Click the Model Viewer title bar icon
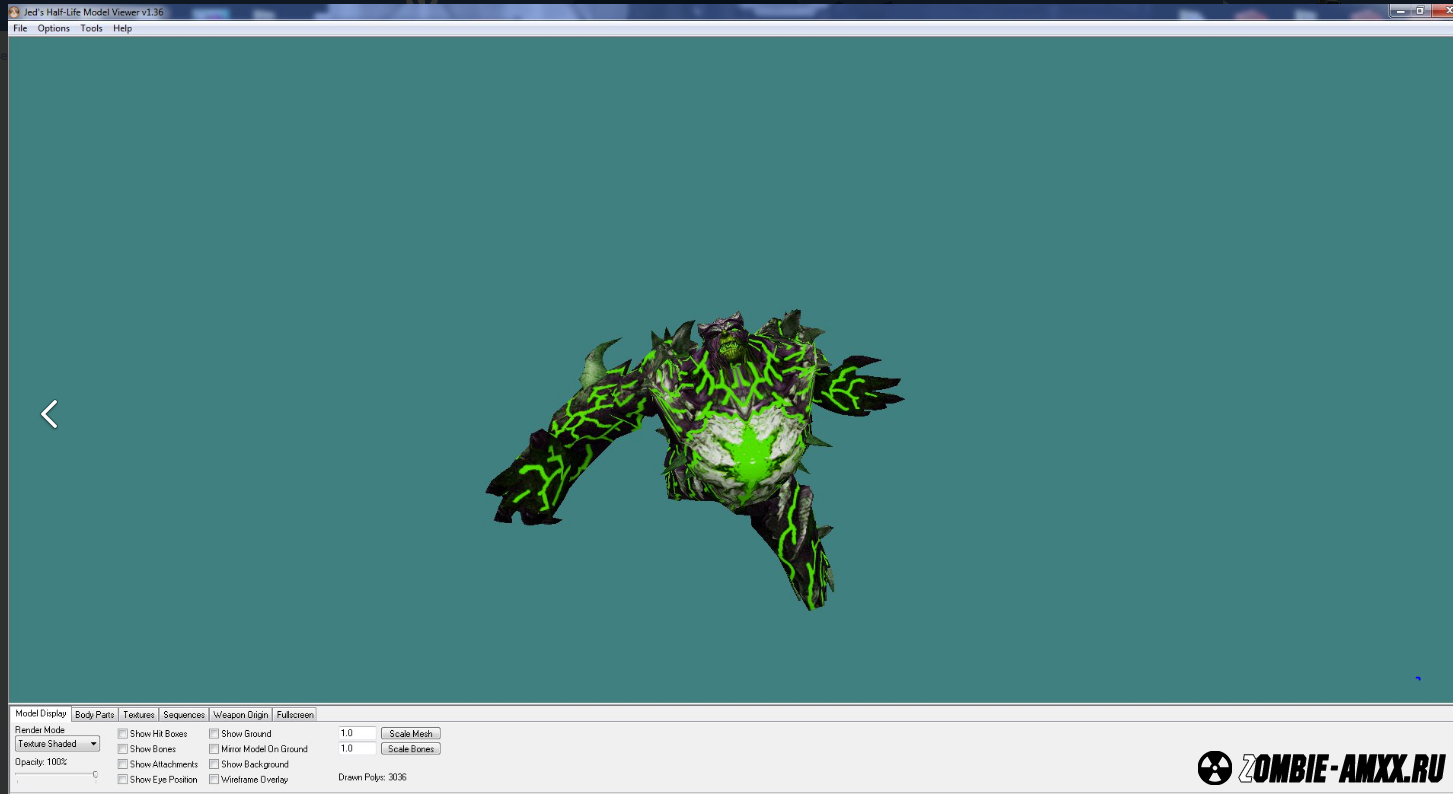The width and height of the screenshot is (1453, 794). (14, 12)
